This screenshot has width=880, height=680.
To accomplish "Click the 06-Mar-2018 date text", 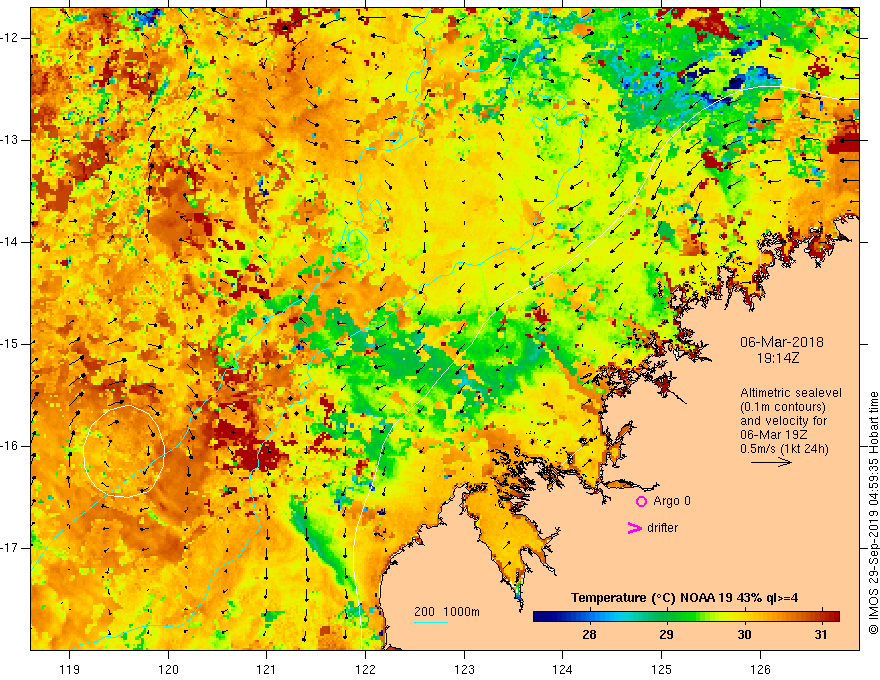I will (x=782, y=342).
